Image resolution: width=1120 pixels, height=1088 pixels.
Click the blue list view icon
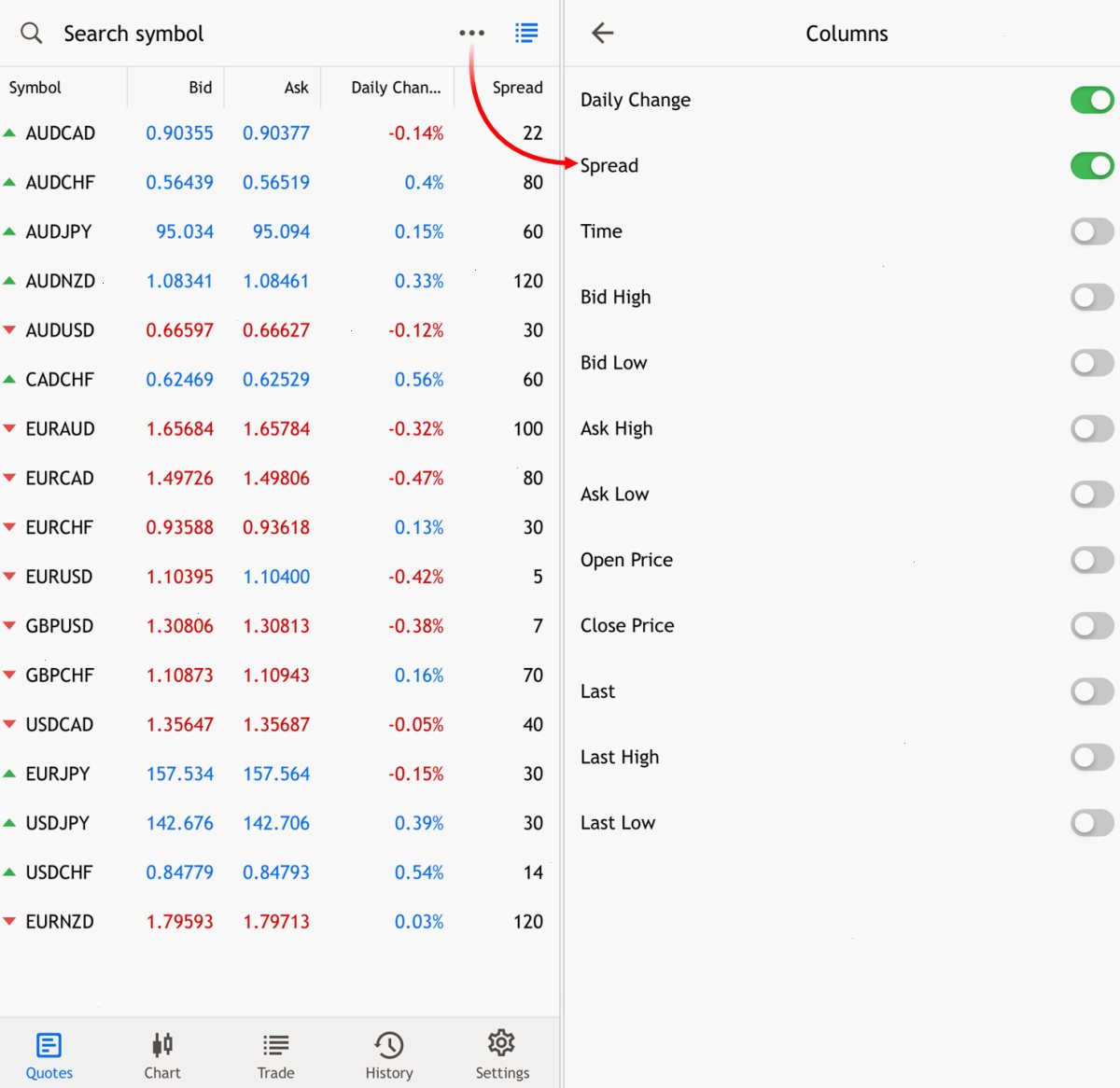pos(526,33)
